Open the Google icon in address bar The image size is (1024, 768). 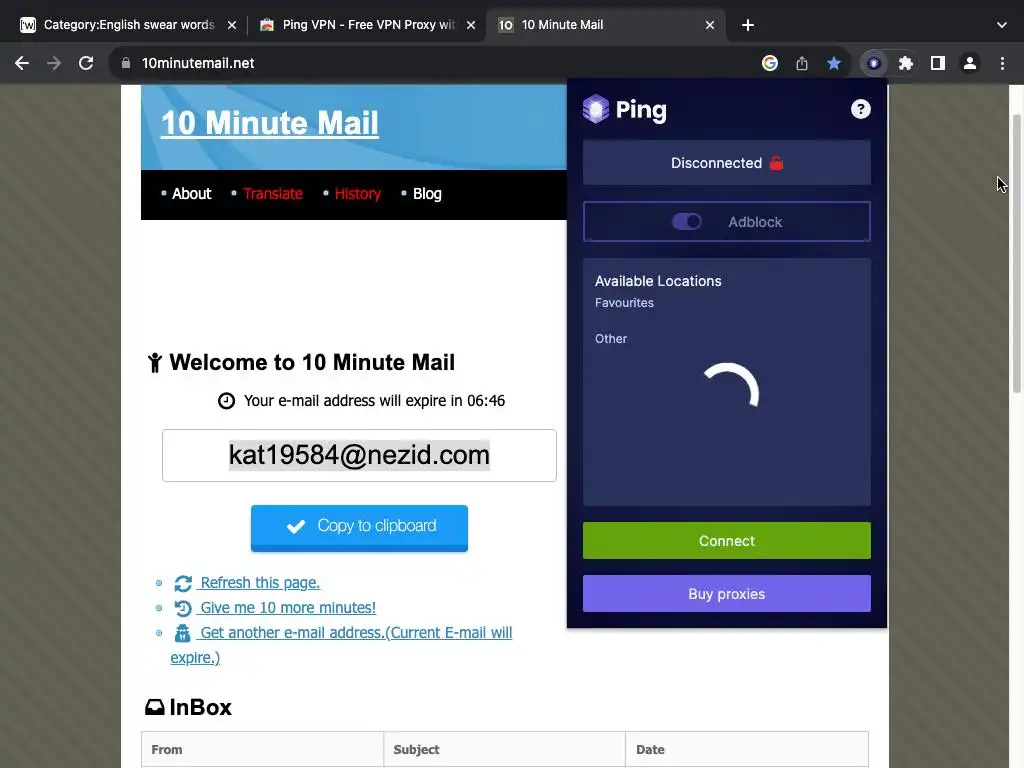[770, 63]
